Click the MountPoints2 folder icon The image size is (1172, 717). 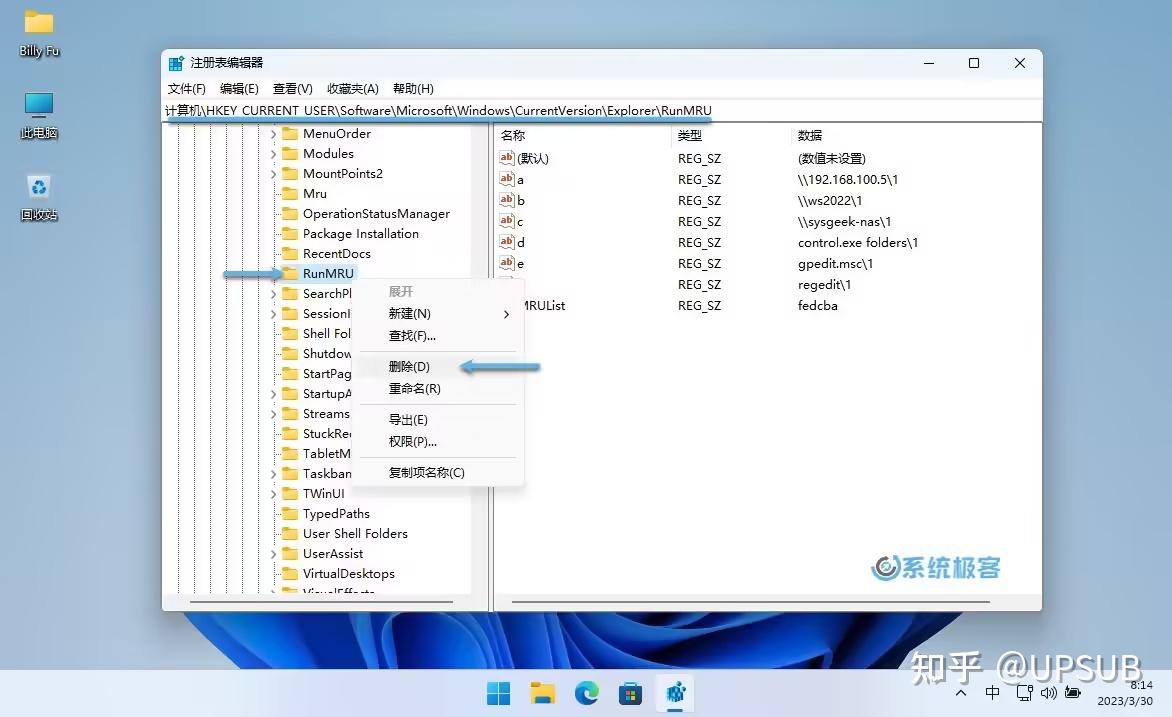[289, 173]
